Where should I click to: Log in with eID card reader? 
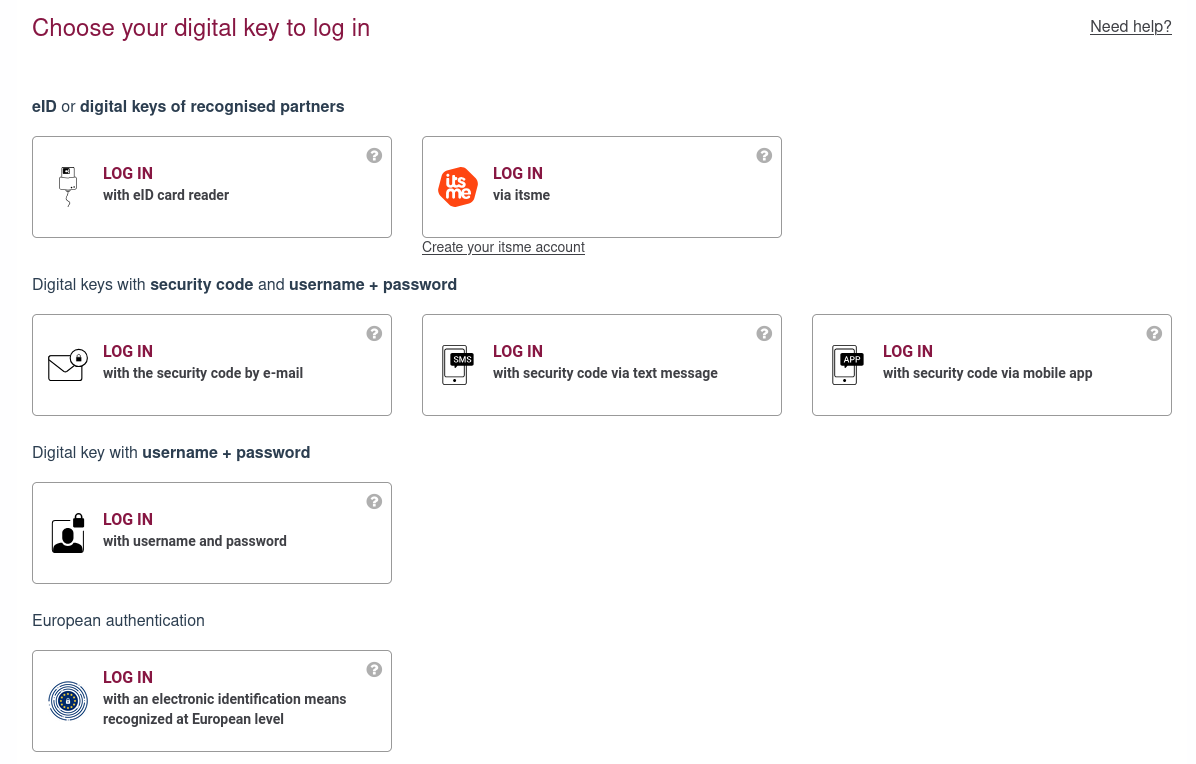coord(166,185)
